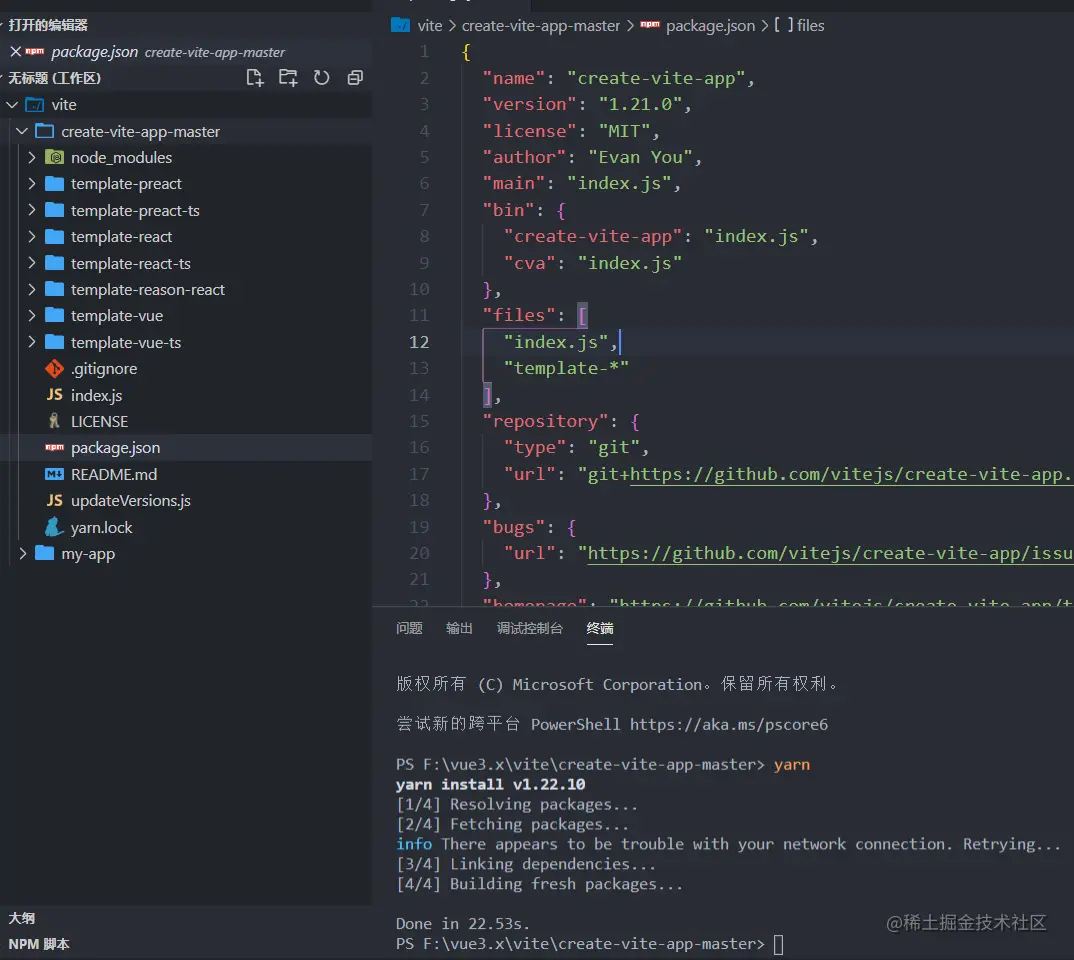
Task: Click the "template-*" string on line 13
Action: point(566,368)
